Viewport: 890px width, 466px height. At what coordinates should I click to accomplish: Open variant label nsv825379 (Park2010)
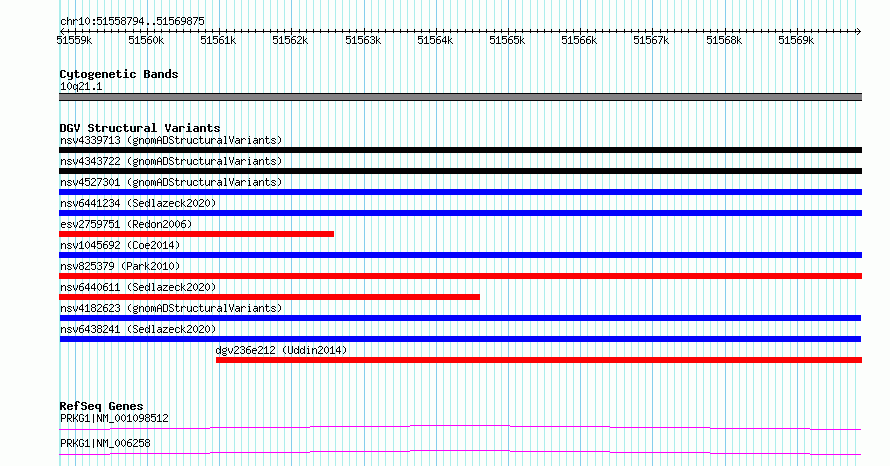(x=120, y=266)
